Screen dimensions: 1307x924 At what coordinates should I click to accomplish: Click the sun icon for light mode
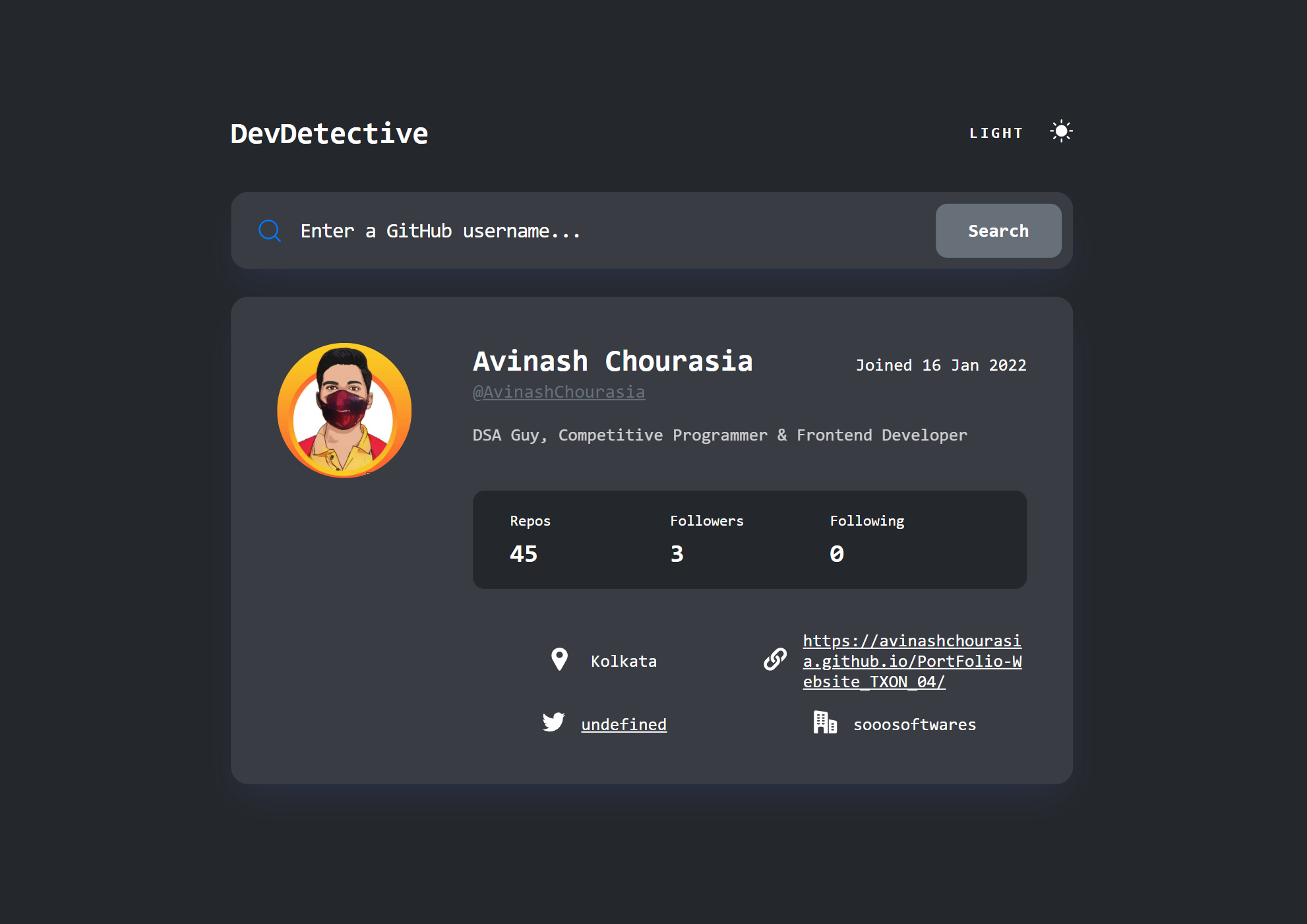point(1061,131)
